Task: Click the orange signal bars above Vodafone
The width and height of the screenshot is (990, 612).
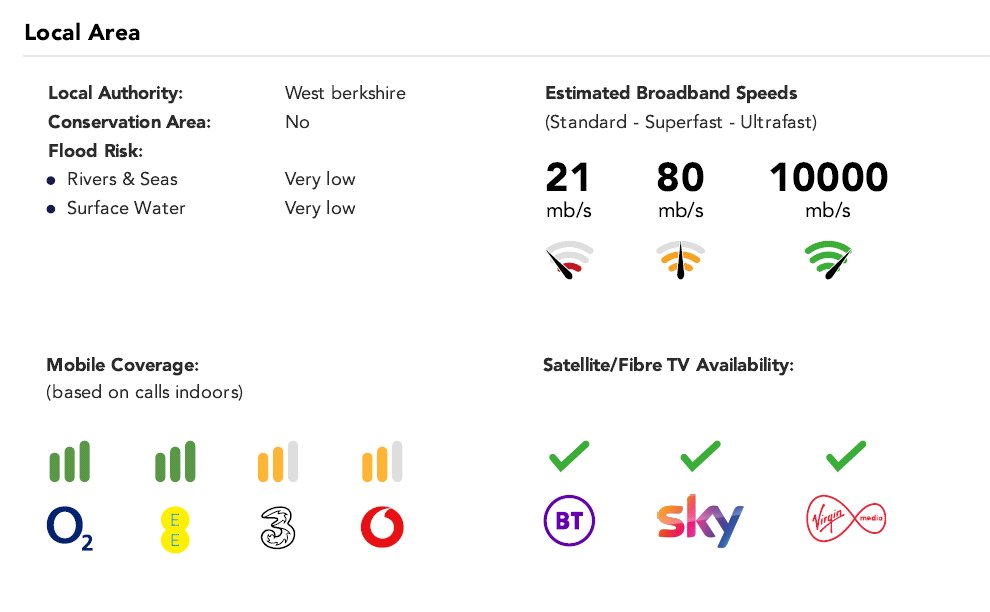Action: point(382,461)
